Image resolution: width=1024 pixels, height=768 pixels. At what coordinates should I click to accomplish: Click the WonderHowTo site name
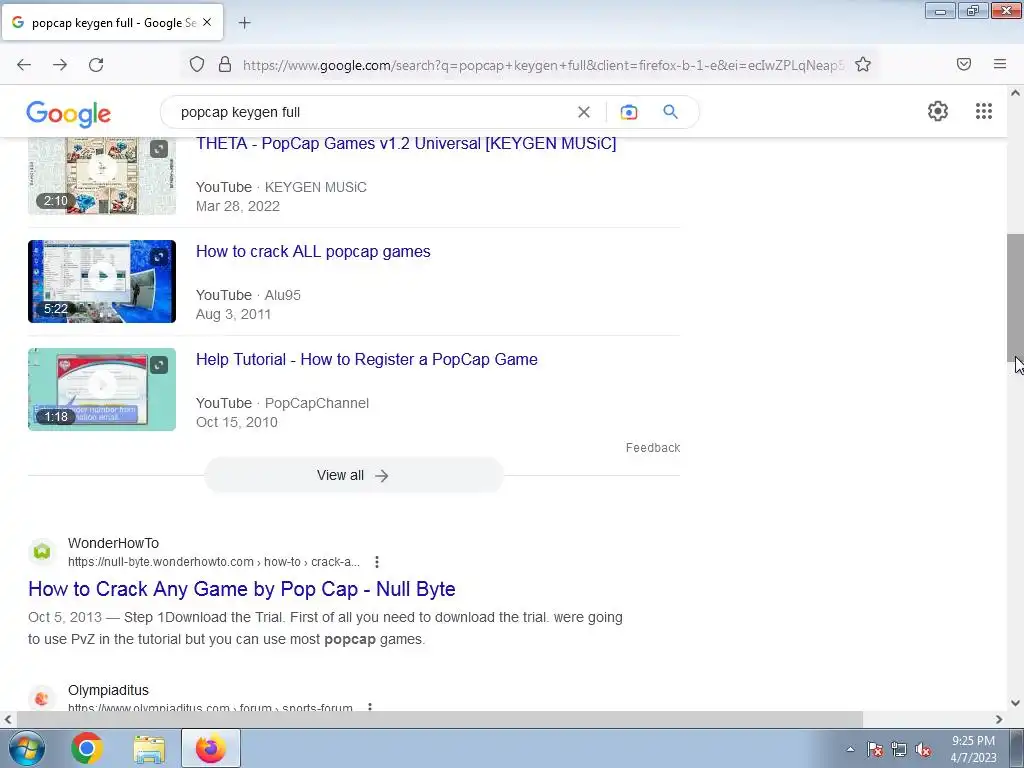pos(113,543)
